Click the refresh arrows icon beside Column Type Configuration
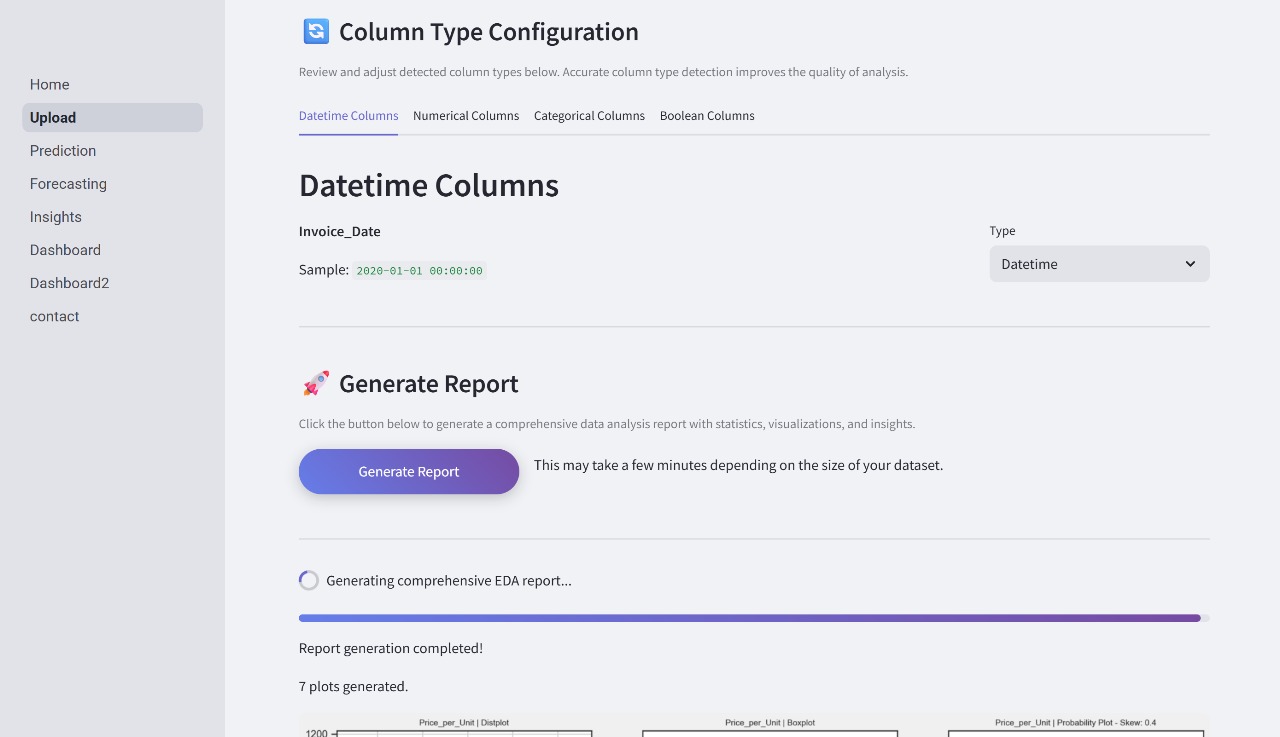Screen dimensions: 1280x737 click(x=316, y=32)
